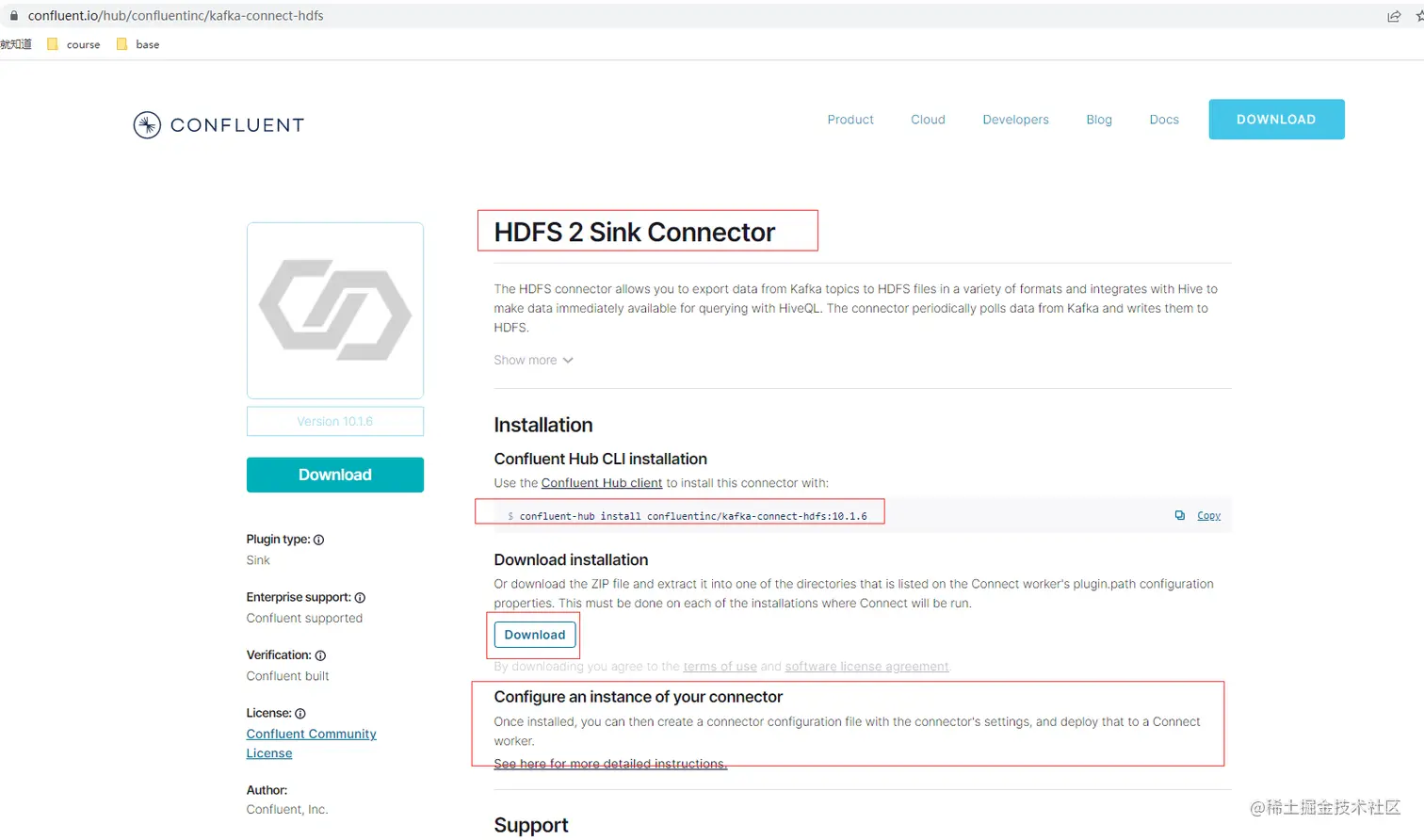This screenshot has height=840, width=1424.
Task: Select Developers in the navigation bar
Action: (x=1015, y=120)
